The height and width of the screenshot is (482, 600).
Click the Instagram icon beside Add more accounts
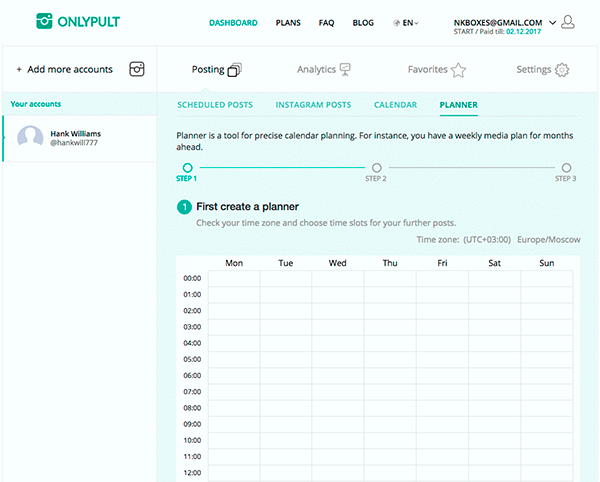[137, 69]
